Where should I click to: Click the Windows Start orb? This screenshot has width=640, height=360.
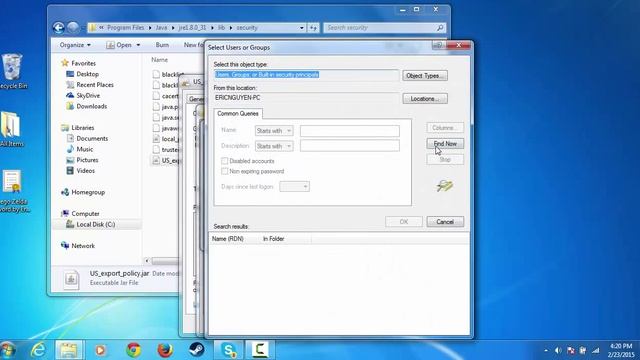pyautogui.click(x=8, y=350)
